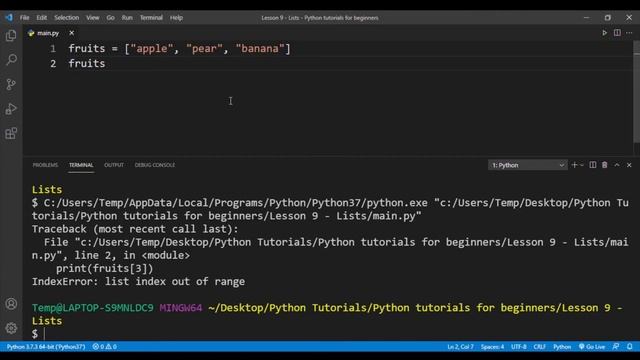Viewport: 640px width, 360px height.
Task: Split the editor to the right
Action: coord(617,33)
